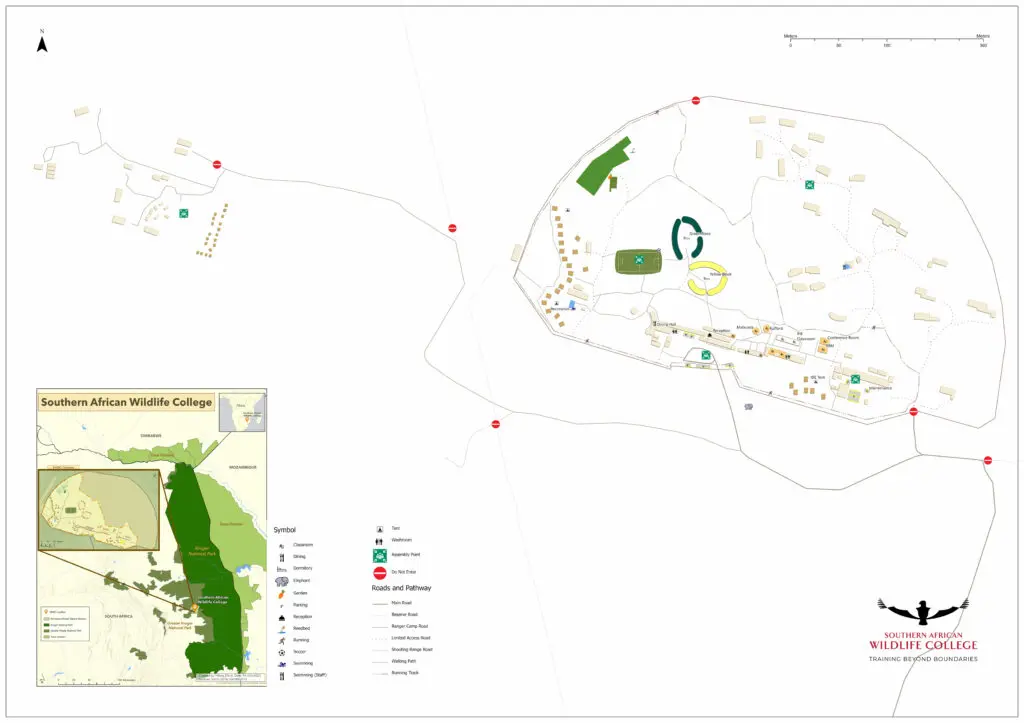
Task: Click the north arrow compass icon
Action: [x=42, y=42]
